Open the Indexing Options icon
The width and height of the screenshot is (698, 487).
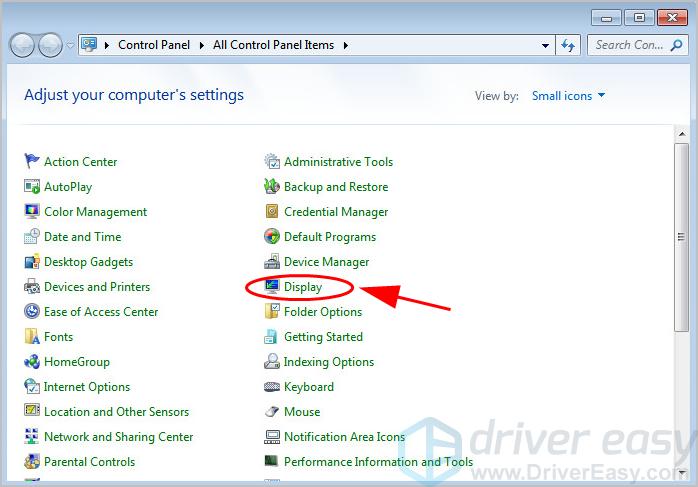(x=272, y=361)
